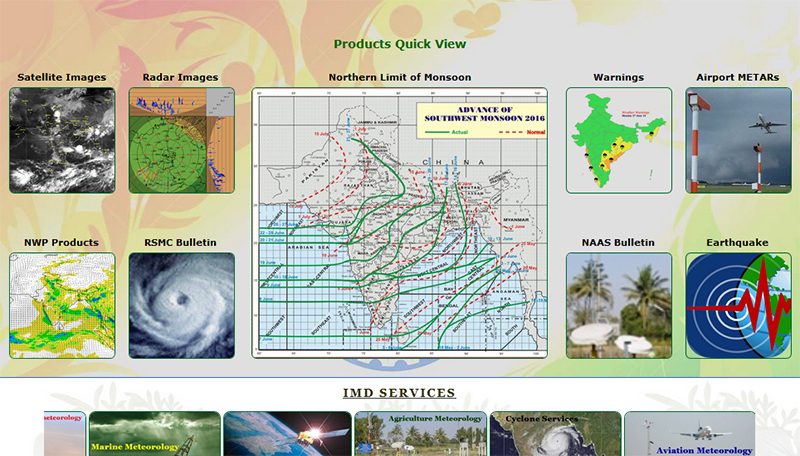Open the NWP Products forecast thumbnail
The height and width of the screenshot is (456, 800).
62,306
